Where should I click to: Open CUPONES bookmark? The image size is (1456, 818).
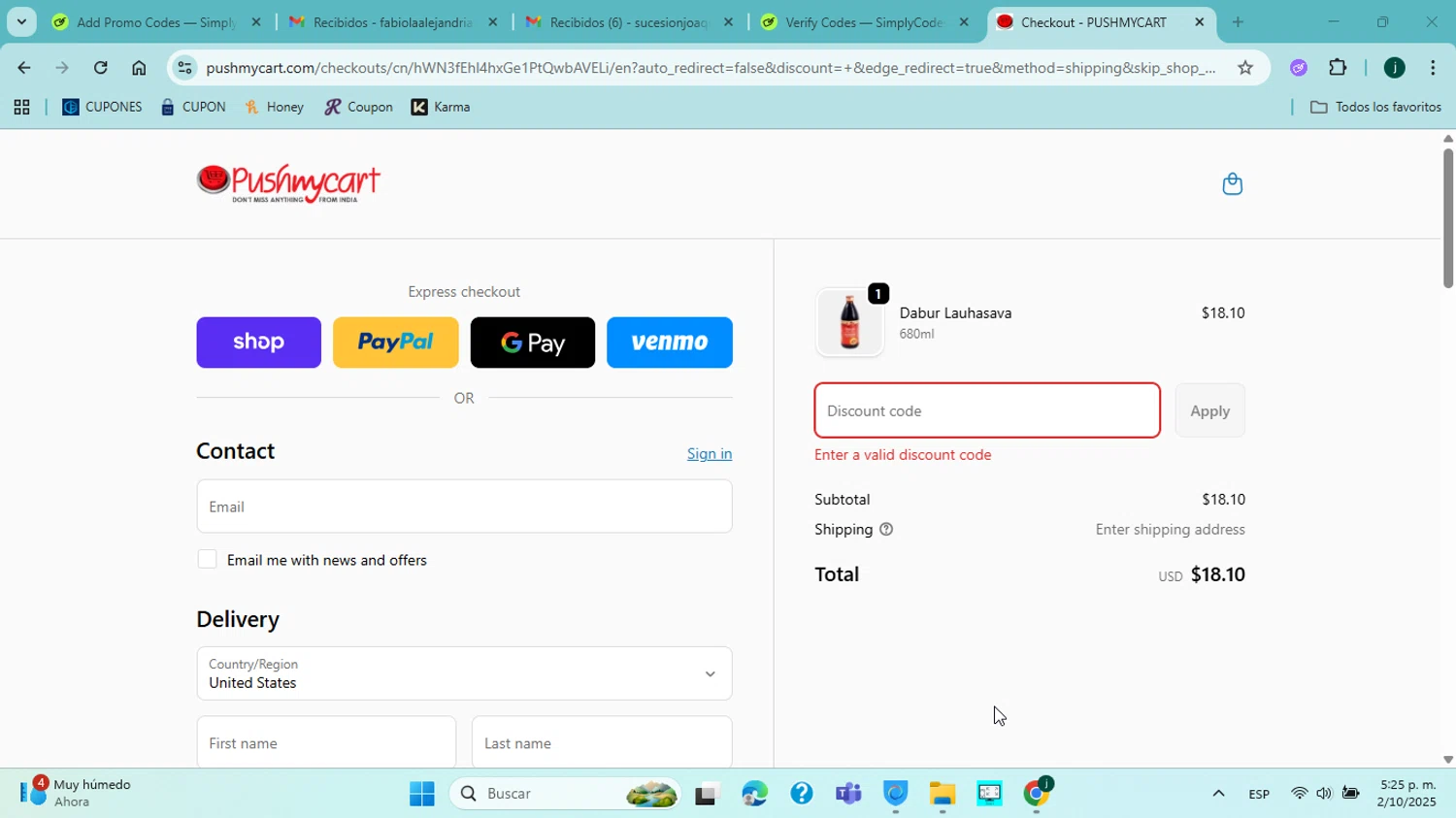[x=102, y=108]
